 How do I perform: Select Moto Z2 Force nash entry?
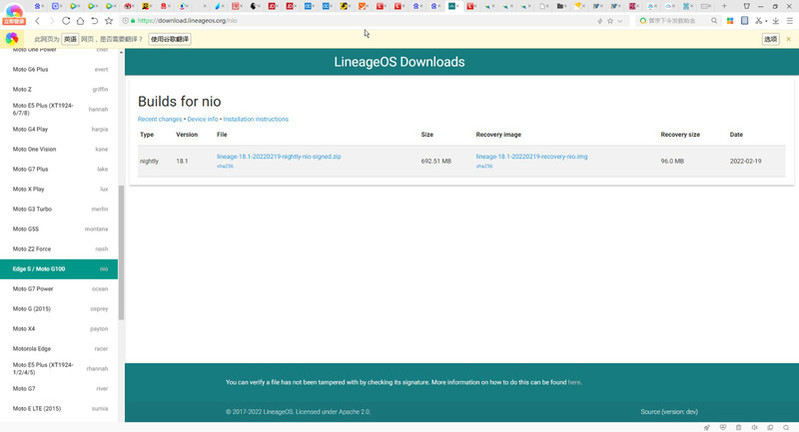(59, 249)
